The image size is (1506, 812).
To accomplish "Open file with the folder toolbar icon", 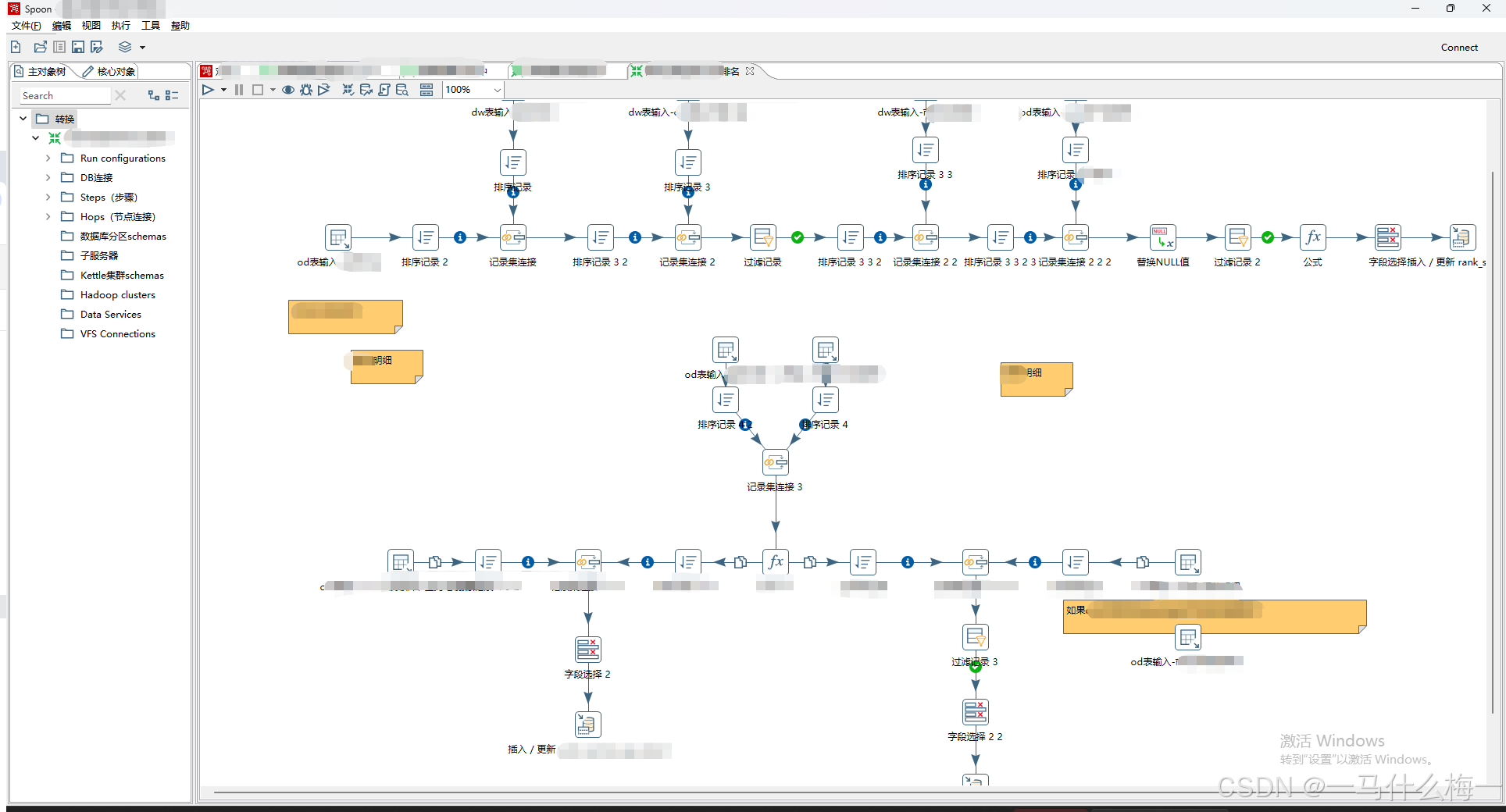I will pyautogui.click(x=41, y=47).
